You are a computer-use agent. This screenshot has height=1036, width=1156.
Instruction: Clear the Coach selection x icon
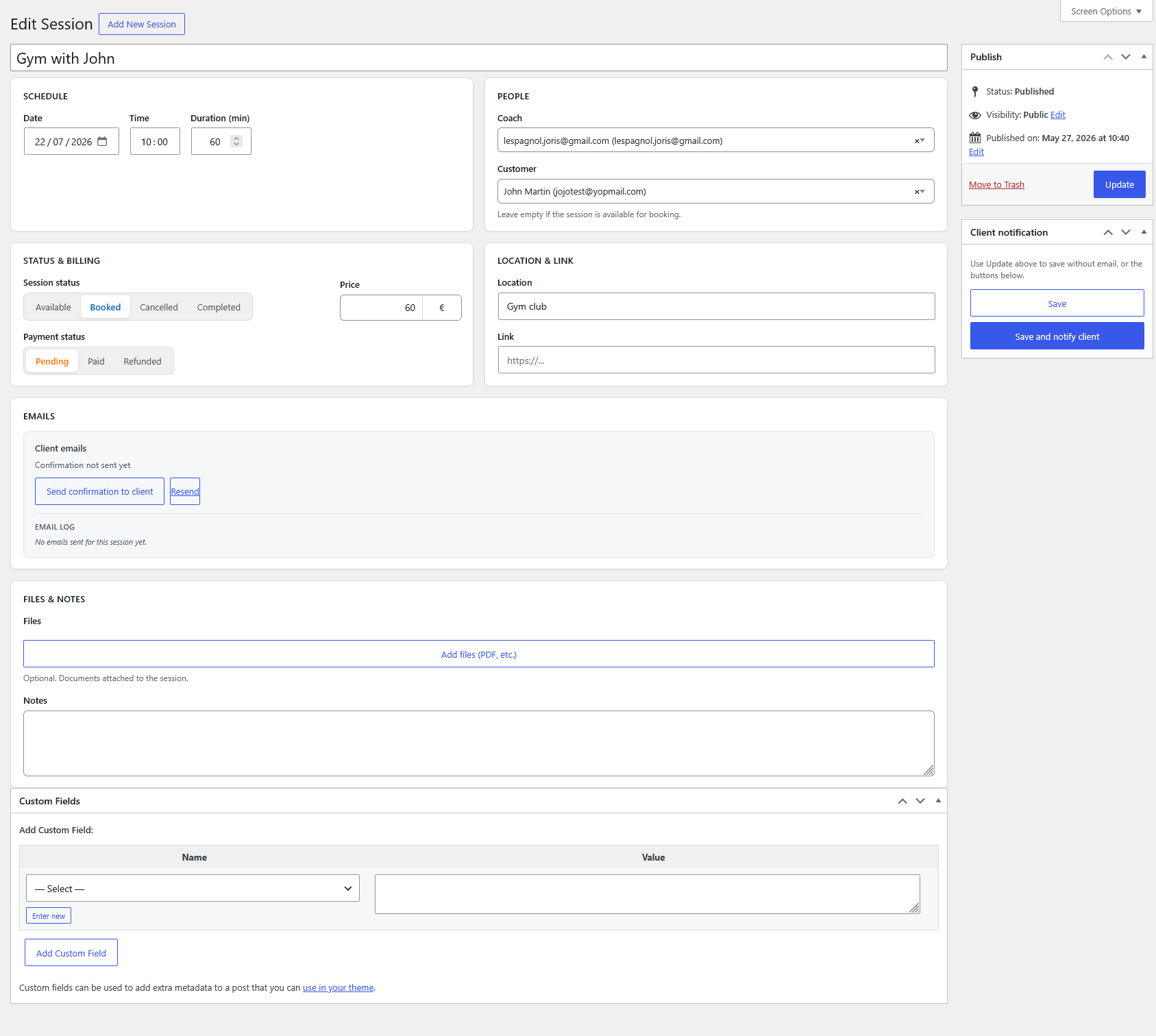[917, 141]
